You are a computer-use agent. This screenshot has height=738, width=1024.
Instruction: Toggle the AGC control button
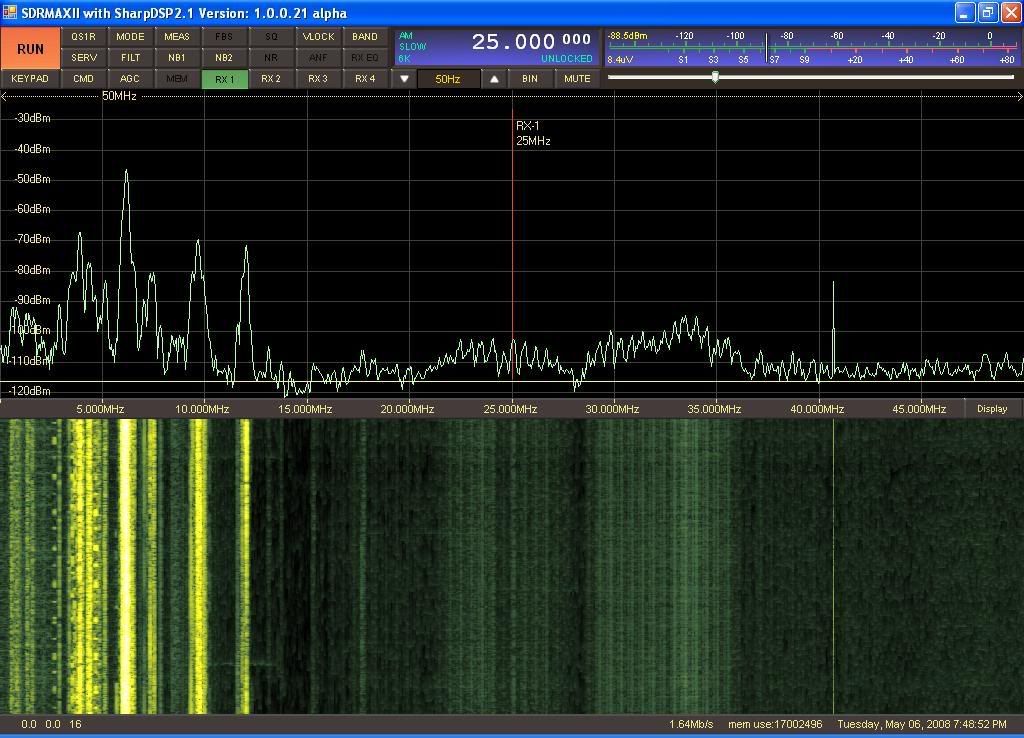coord(130,79)
